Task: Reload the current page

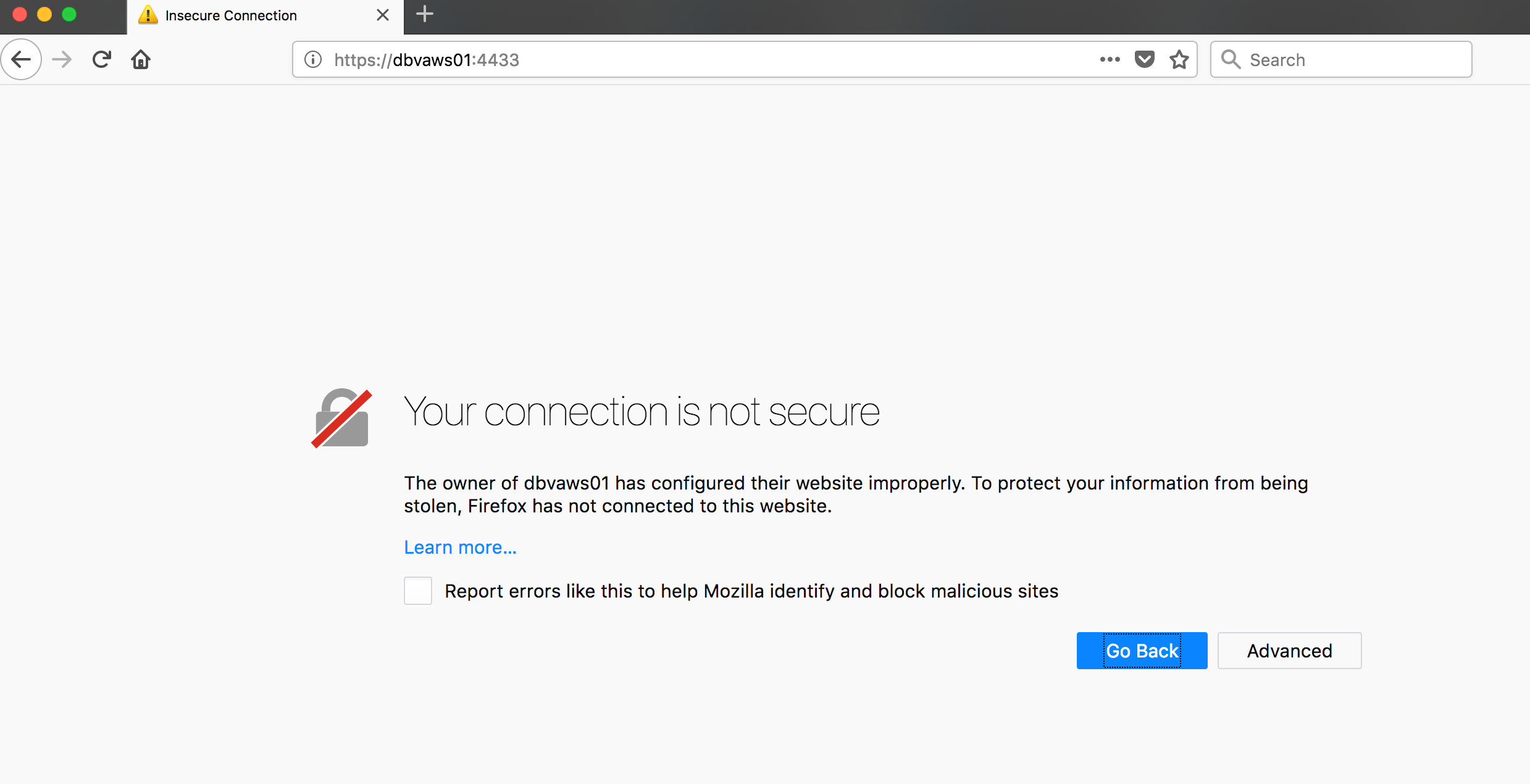Action: (101, 59)
